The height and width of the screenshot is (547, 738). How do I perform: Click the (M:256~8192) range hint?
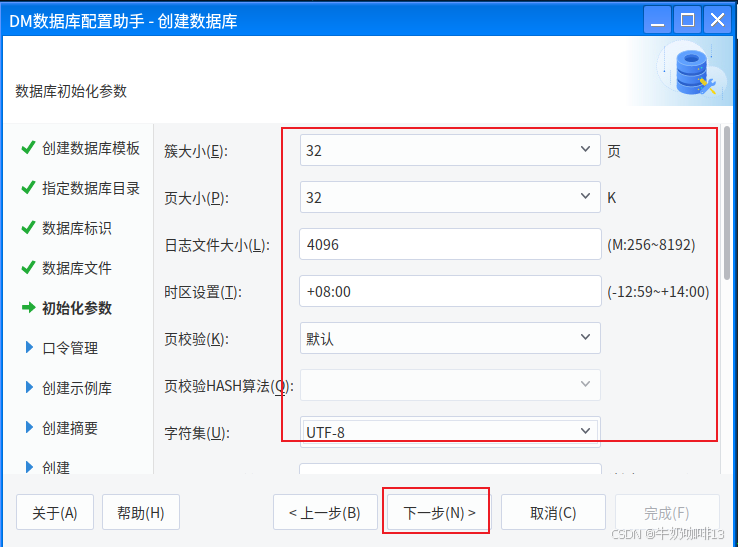coord(651,245)
